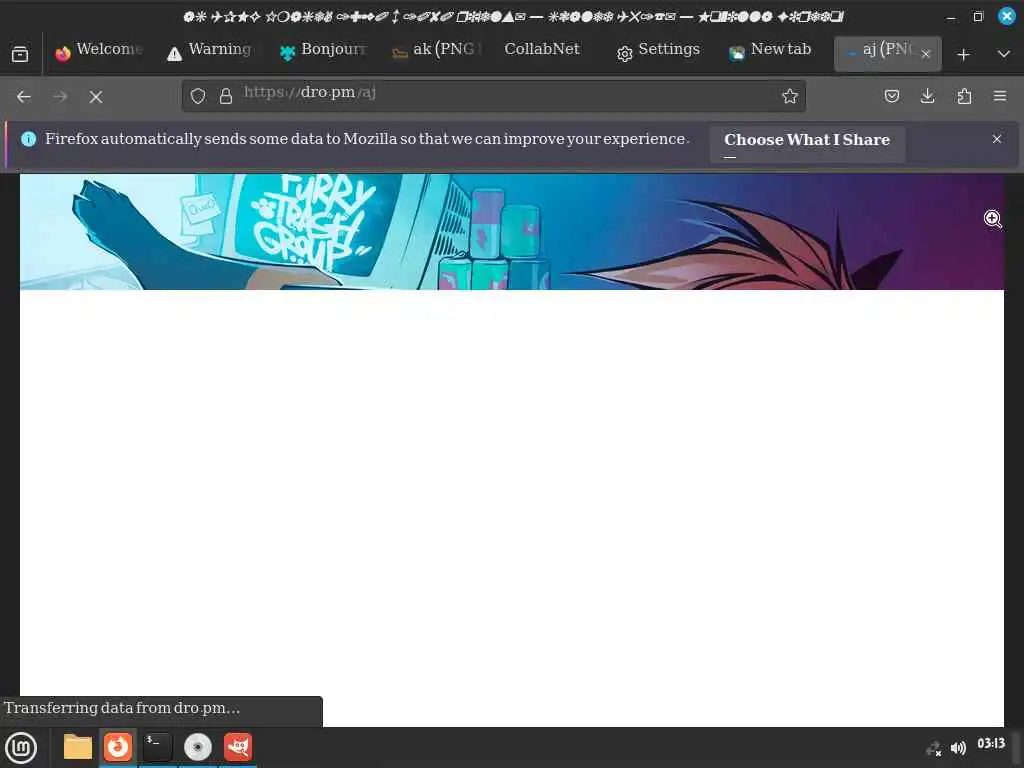Bookmark this page with the star
Screen dimensions: 1024x768
click(790, 97)
